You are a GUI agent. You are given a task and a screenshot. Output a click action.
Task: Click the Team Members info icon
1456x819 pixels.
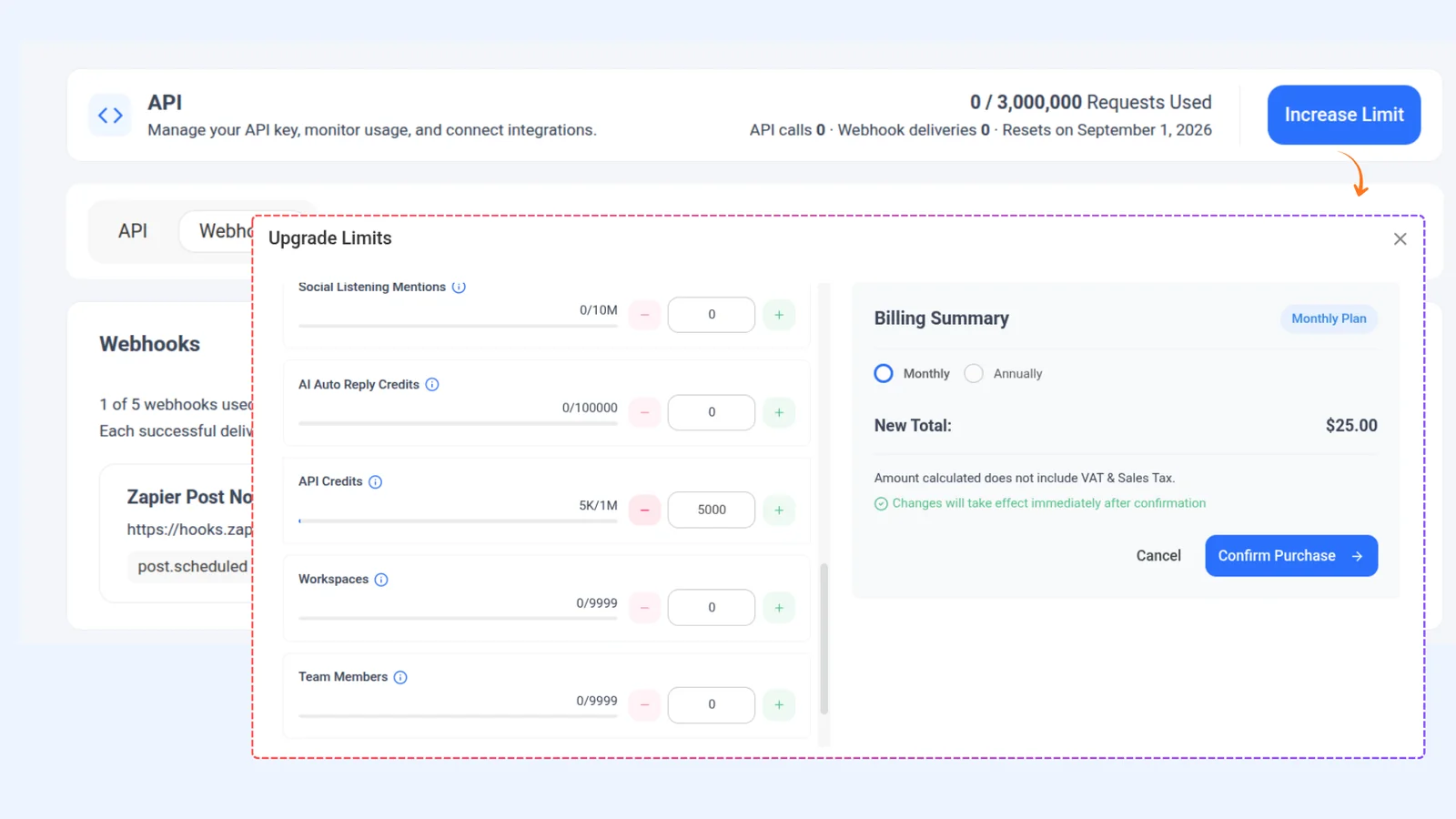tap(400, 677)
